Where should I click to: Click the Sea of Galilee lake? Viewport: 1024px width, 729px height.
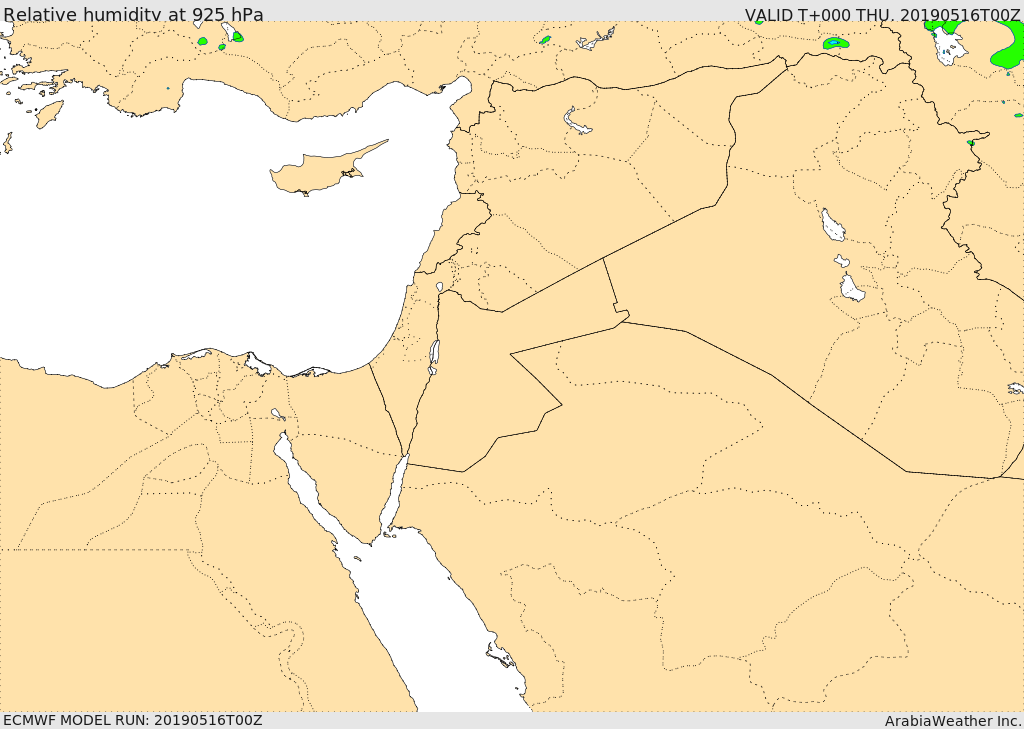[440, 286]
